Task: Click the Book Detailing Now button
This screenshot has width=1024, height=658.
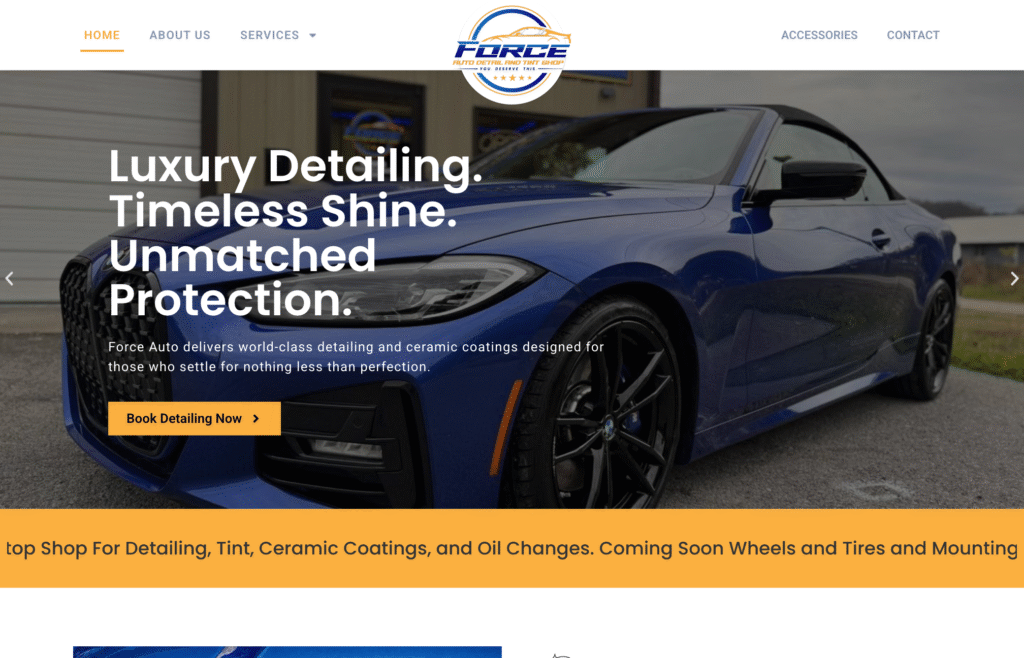Action: (194, 418)
